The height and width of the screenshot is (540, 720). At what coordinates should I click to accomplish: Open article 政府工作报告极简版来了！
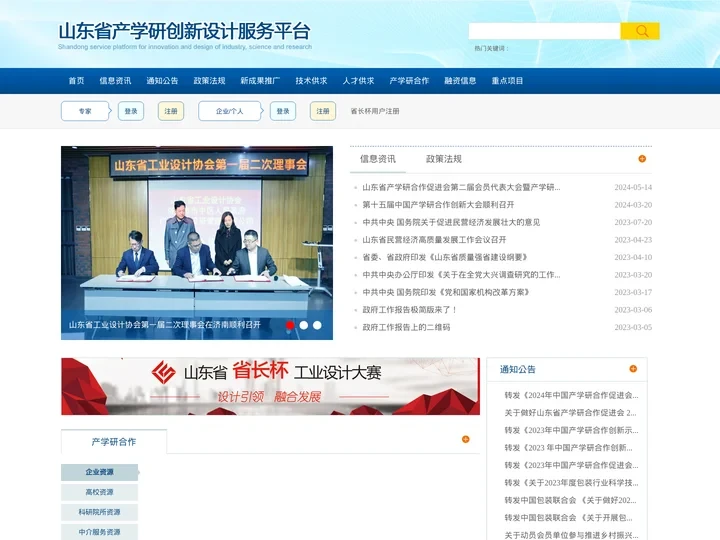[x=410, y=310]
